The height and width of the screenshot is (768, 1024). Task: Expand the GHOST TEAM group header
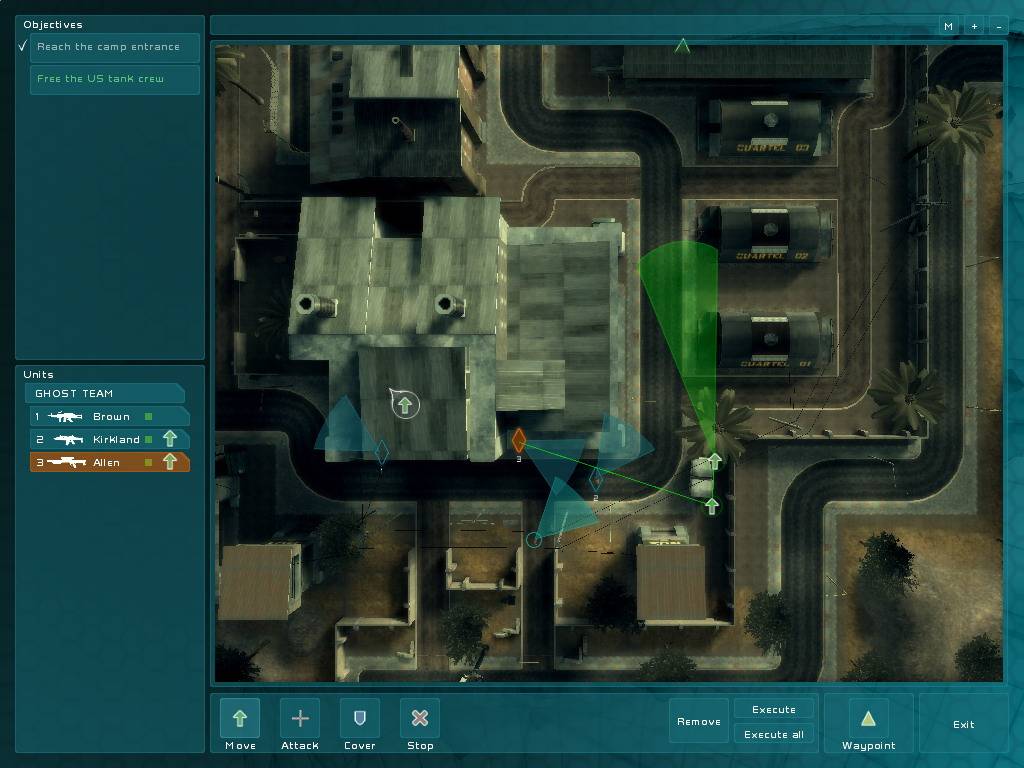[105, 393]
